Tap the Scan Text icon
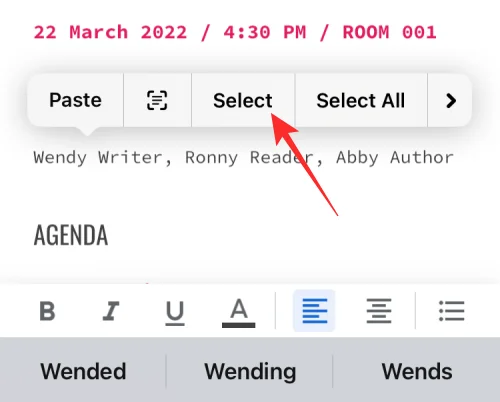This screenshot has height=402, width=500. (157, 100)
